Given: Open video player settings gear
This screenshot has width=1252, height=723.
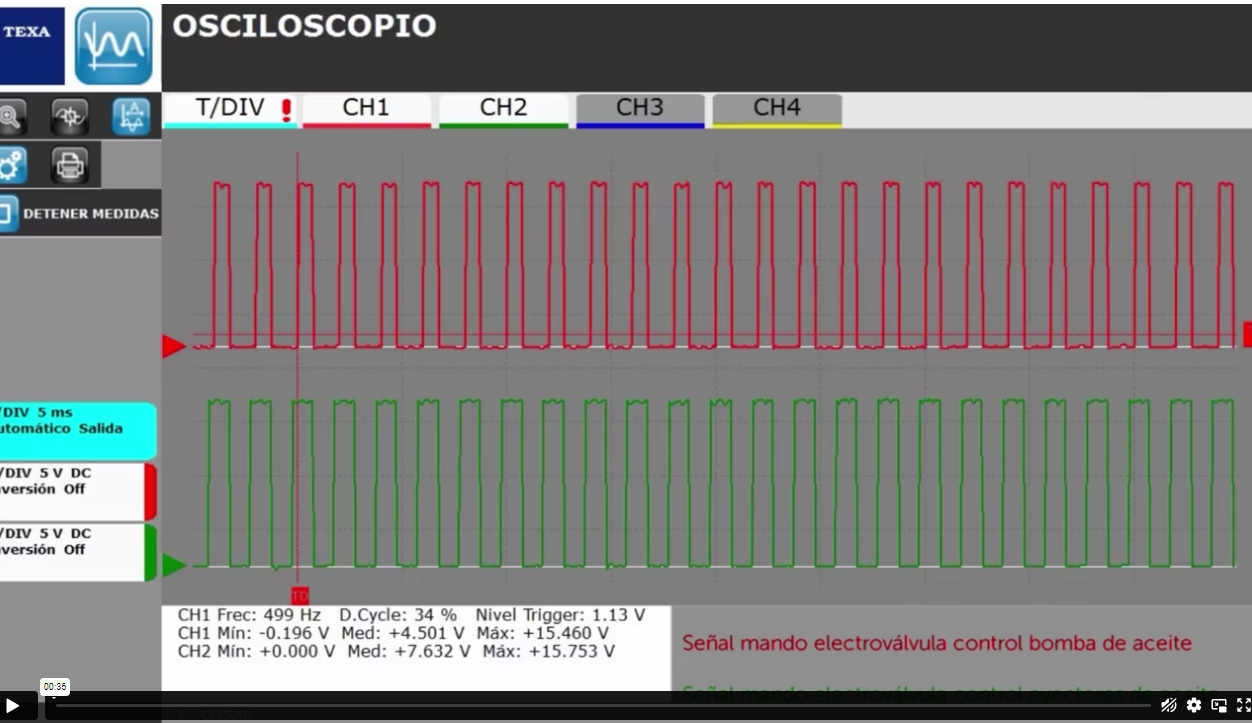Looking at the screenshot, I should click(1194, 705).
